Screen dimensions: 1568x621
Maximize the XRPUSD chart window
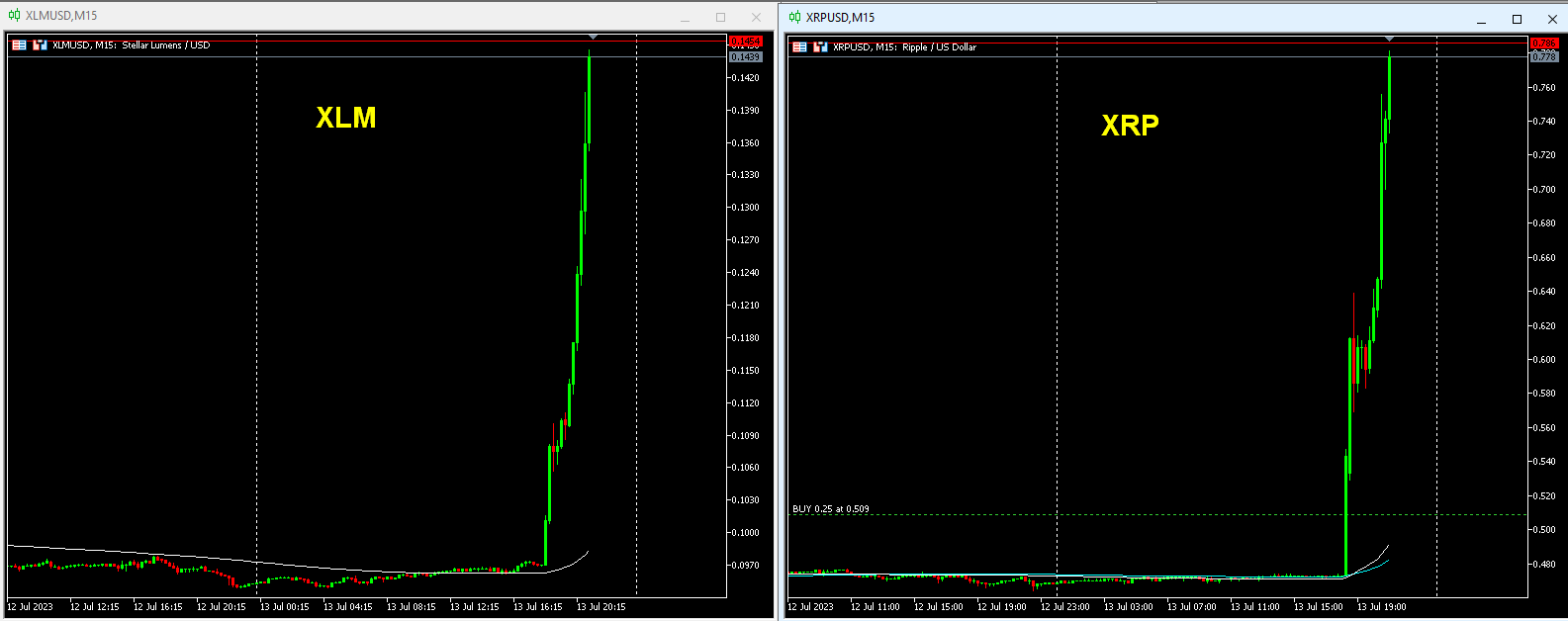(x=1517, y=20)
